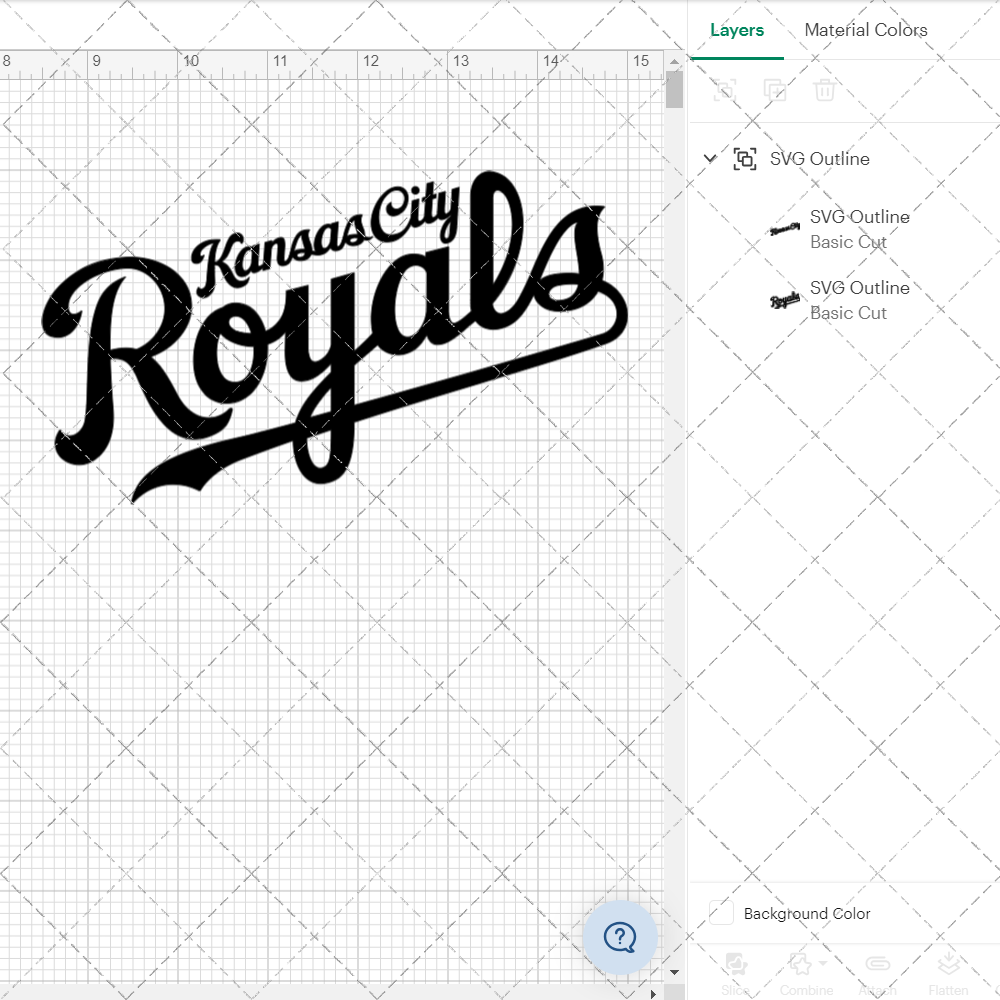Open the Background Color swatch
Image resolution: width=1000 pixels, height=1000 pixels.
(x=721, y=913)
